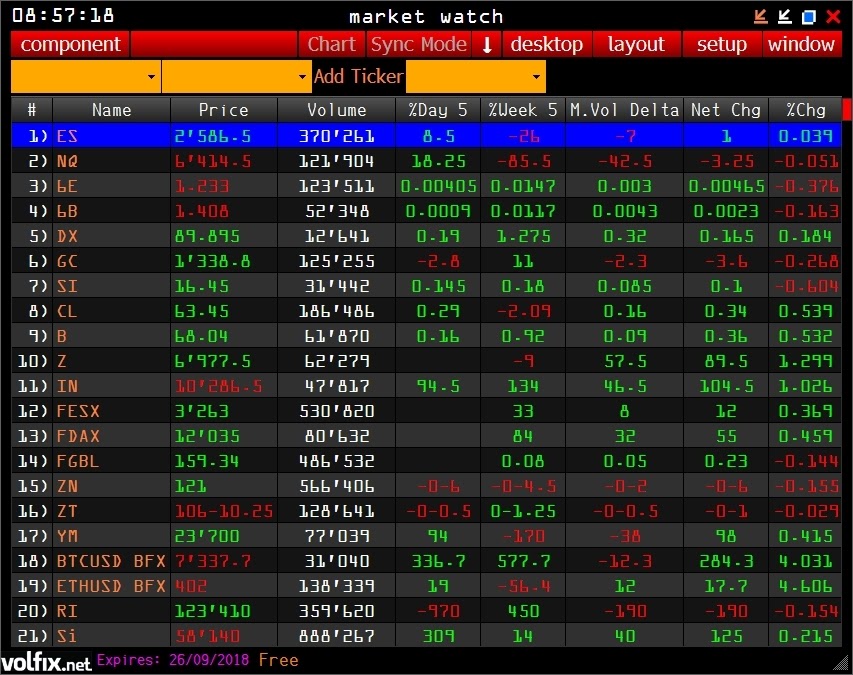Click the Free license status text
The height and width of the screenshot is (675, 853).
point(279,660)
